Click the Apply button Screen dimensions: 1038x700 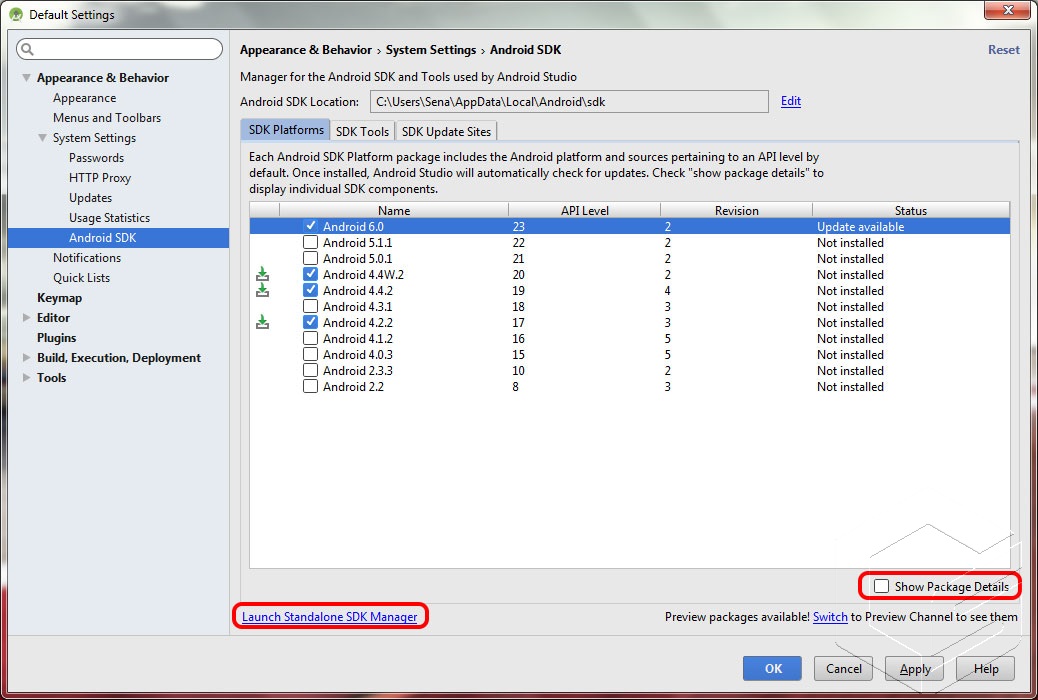point(914,669)
